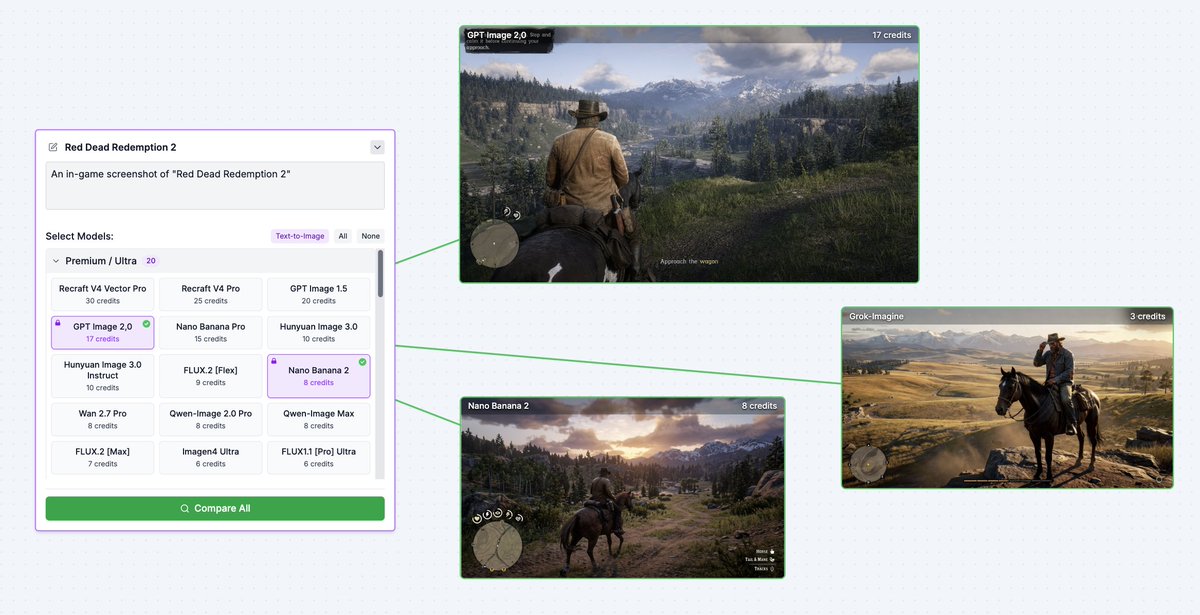Select the FLUX.2 [Max] model
This screenshot has width=1200, height=615.
point(102,457)
